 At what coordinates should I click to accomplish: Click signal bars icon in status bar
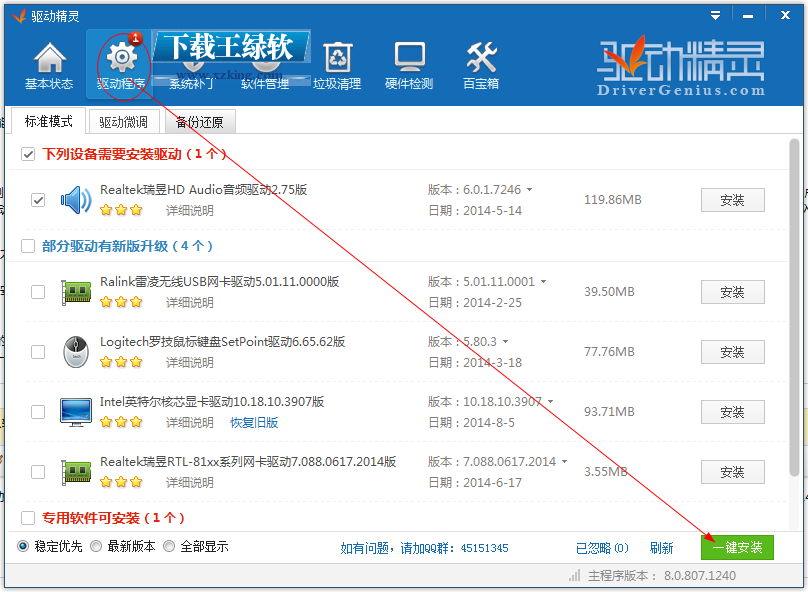pyautogui.click(x=575, y=576)
